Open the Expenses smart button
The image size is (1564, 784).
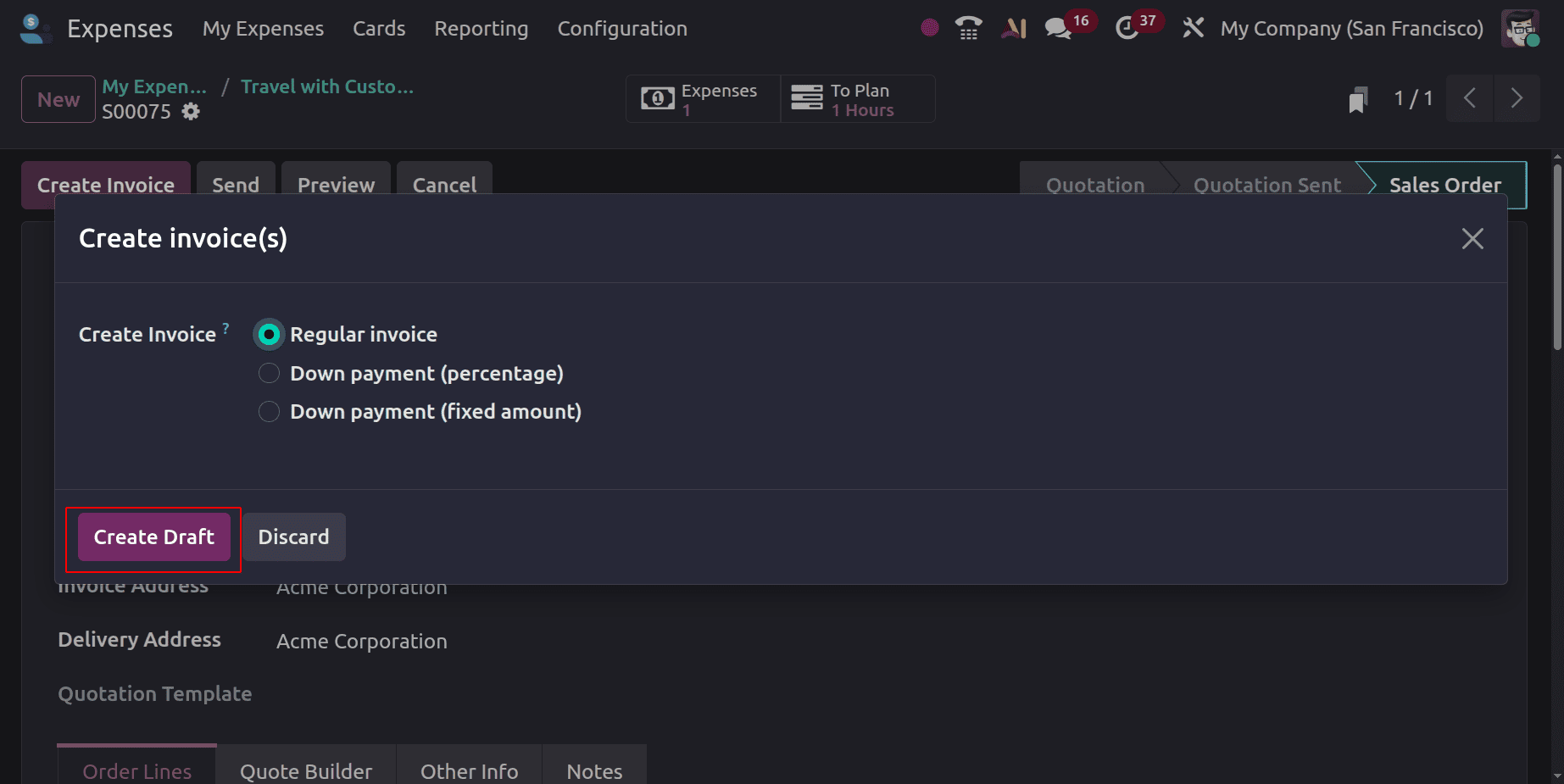click(x=703, y=99)
